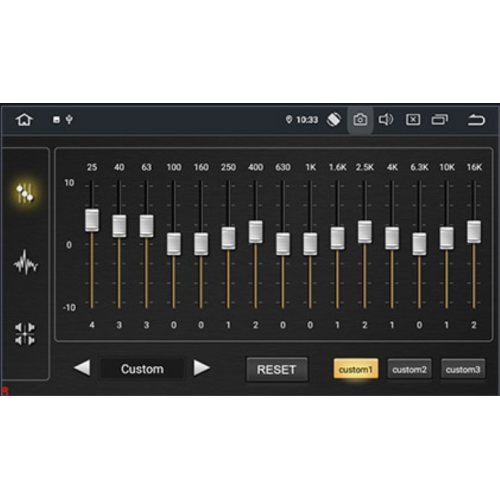Tap the close-app X box icon
This screenshot has width=500, height=500.
[413, 120]
